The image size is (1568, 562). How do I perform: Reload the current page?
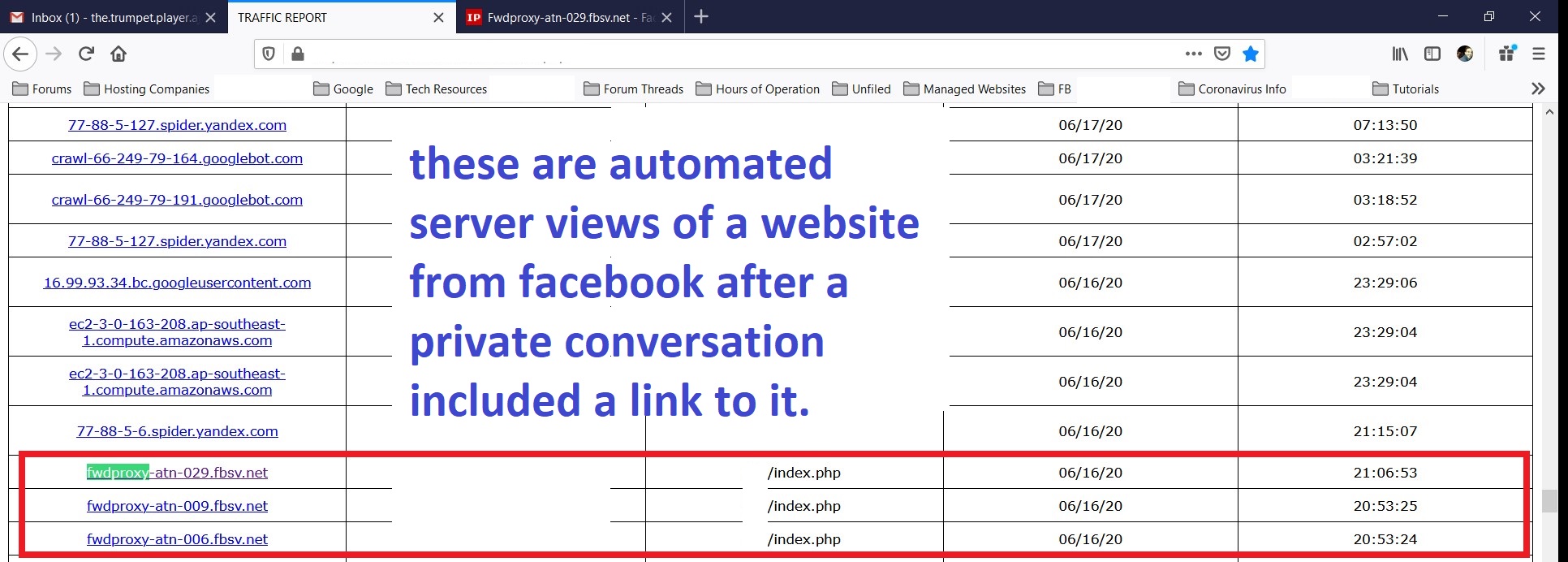point(86,54)
